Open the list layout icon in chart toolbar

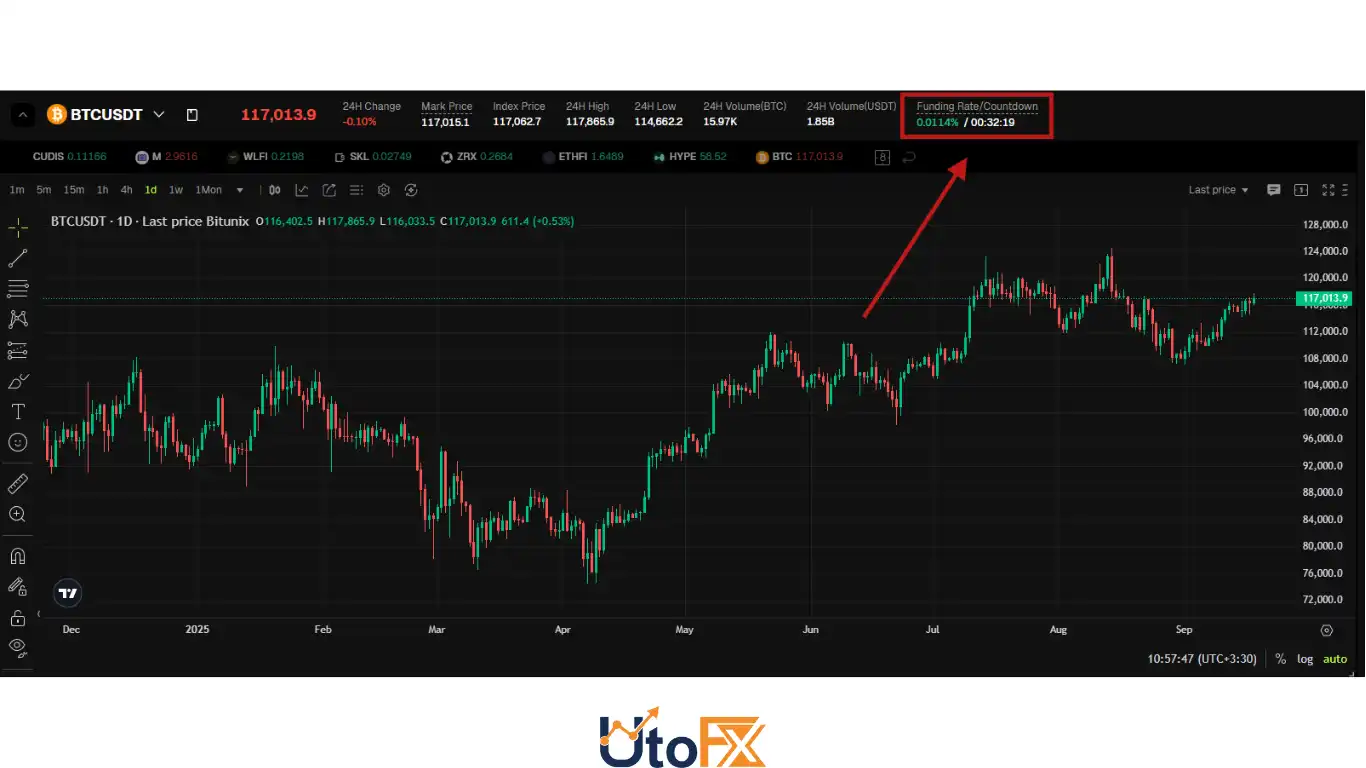point(356,190)
